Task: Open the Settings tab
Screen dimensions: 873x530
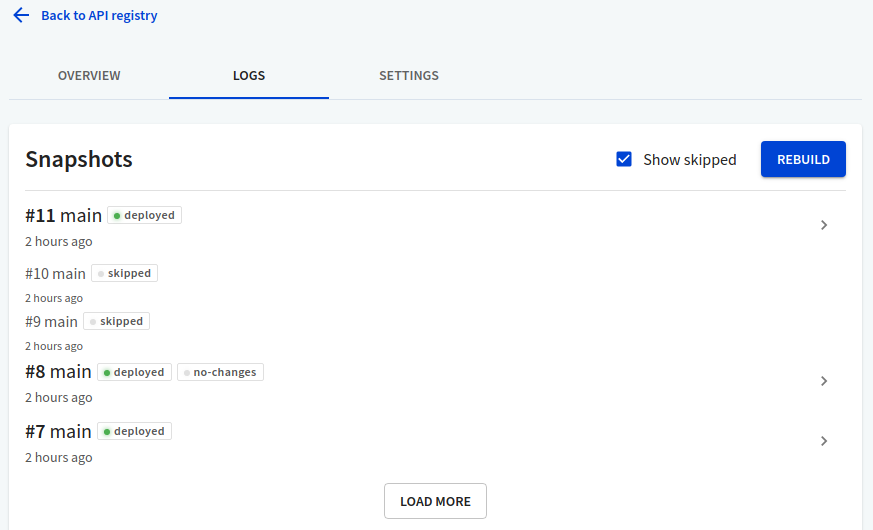Action: coord(409,76)
